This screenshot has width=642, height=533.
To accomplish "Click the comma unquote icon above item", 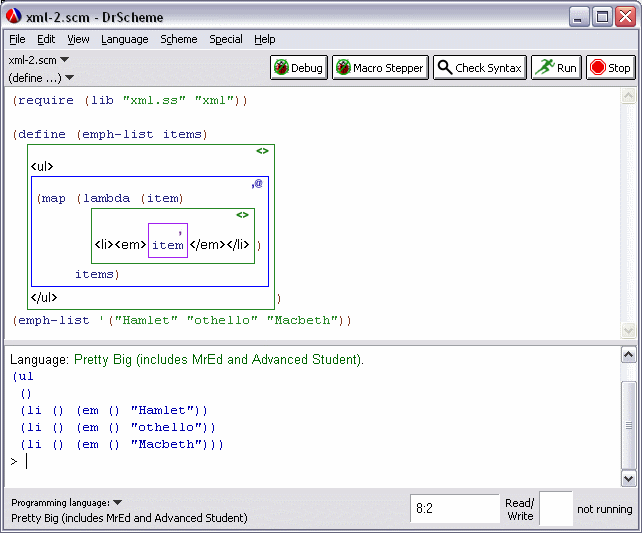I will (180, 233).
